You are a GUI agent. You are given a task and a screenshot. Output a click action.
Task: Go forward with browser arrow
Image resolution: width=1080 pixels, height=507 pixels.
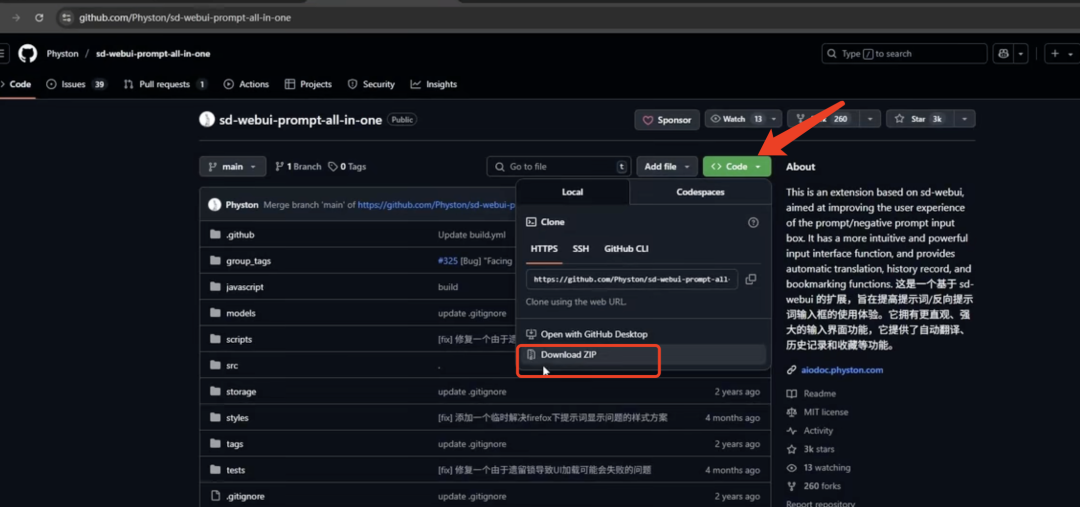(x=15, y=17)
